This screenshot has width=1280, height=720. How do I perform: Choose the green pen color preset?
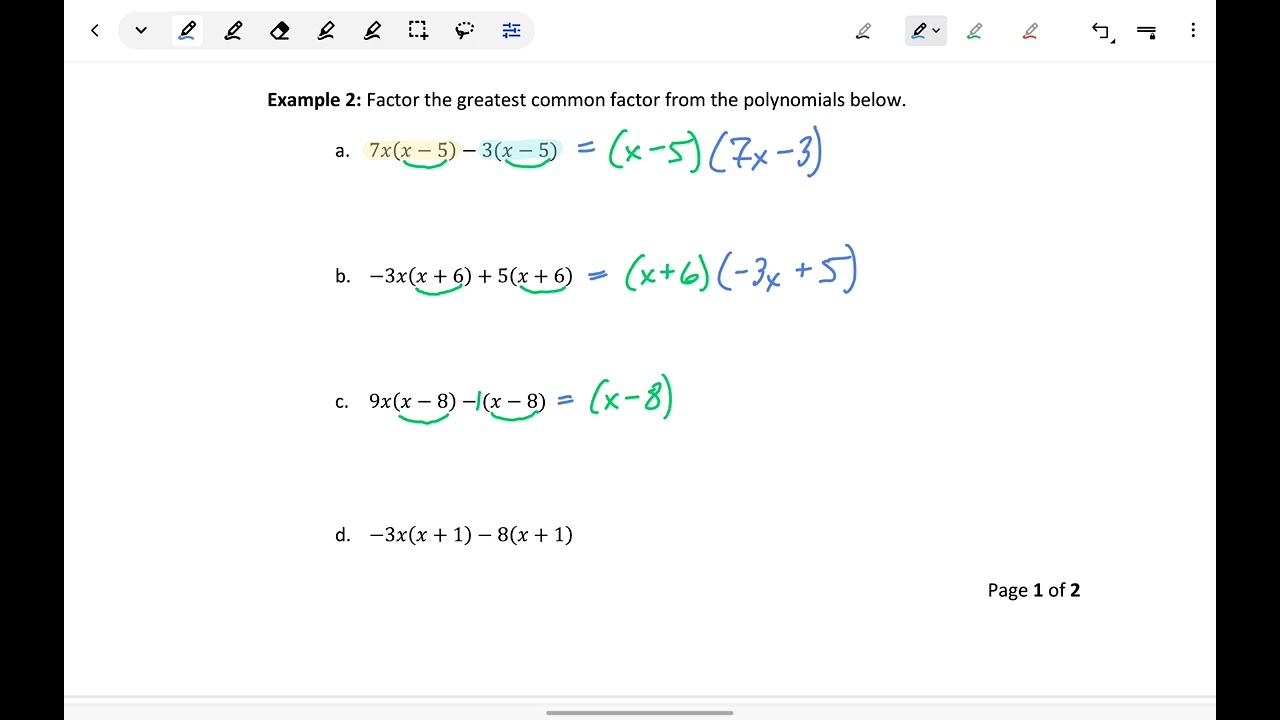click(974, 31)
